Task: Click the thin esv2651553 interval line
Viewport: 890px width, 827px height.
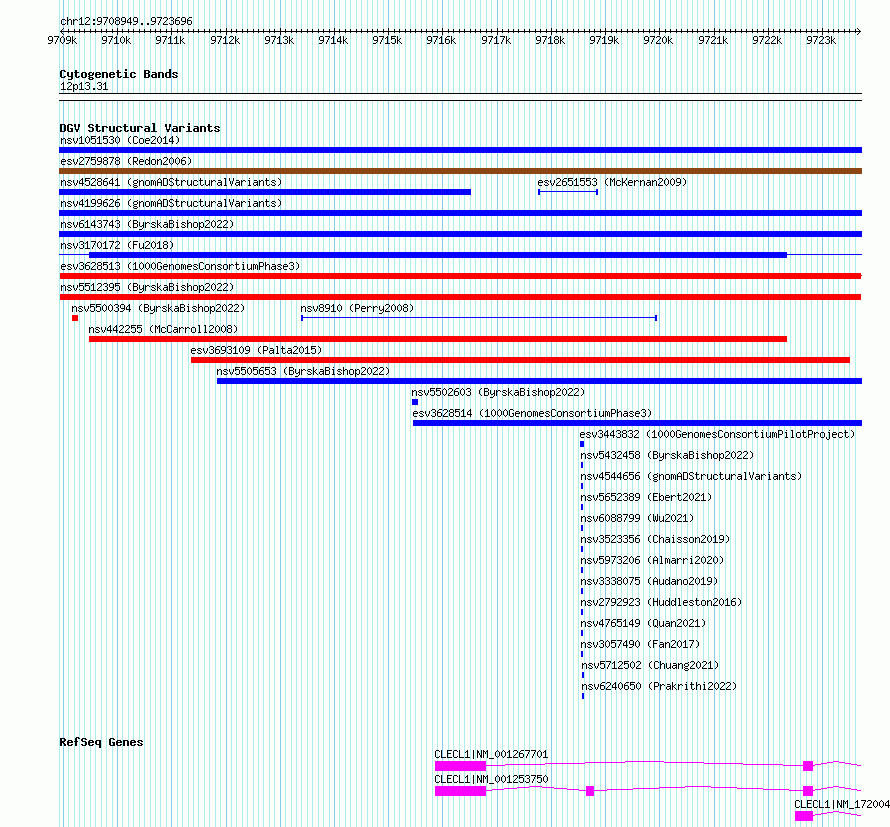Action: click(x=568, y=192)
